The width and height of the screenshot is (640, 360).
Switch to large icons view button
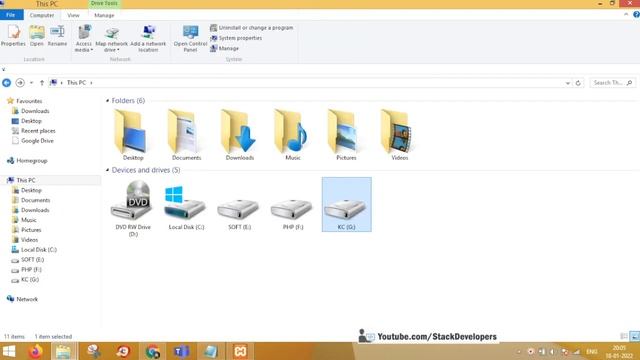[635, 336]
